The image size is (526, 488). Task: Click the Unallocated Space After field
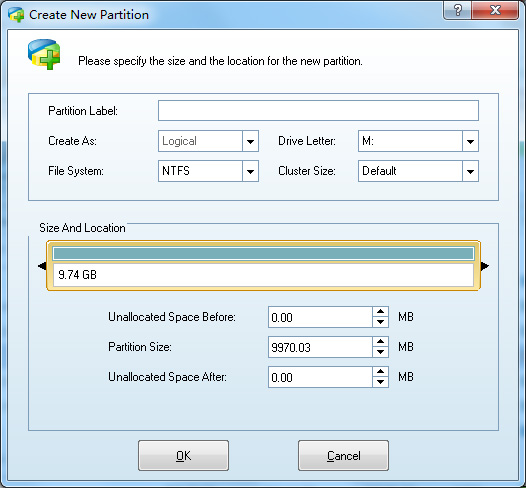[x=320, y=377]
